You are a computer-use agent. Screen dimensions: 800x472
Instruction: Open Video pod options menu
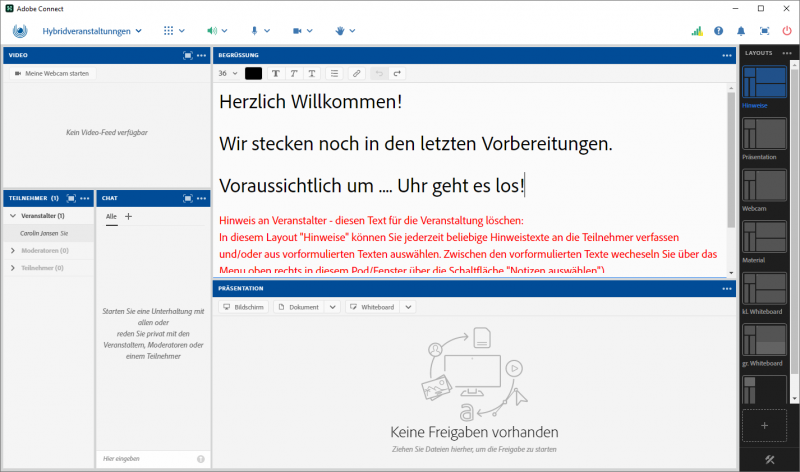pos(202,55)
